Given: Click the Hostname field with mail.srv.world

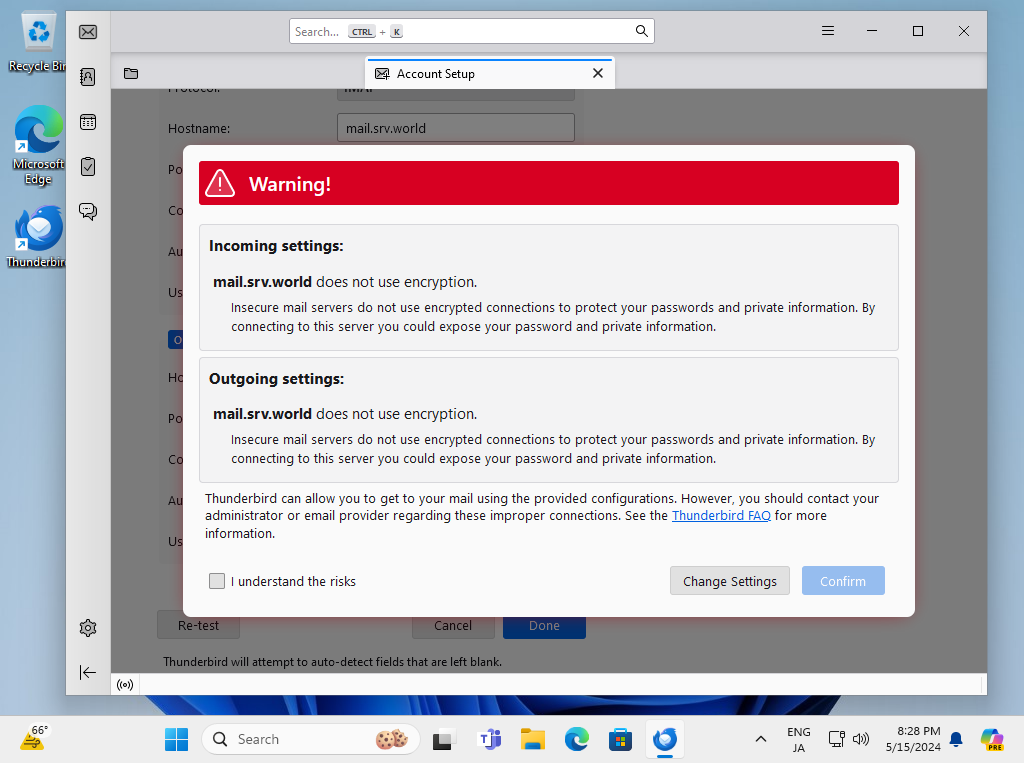Looking at the screenshot, I should click(x=456, y=128).
